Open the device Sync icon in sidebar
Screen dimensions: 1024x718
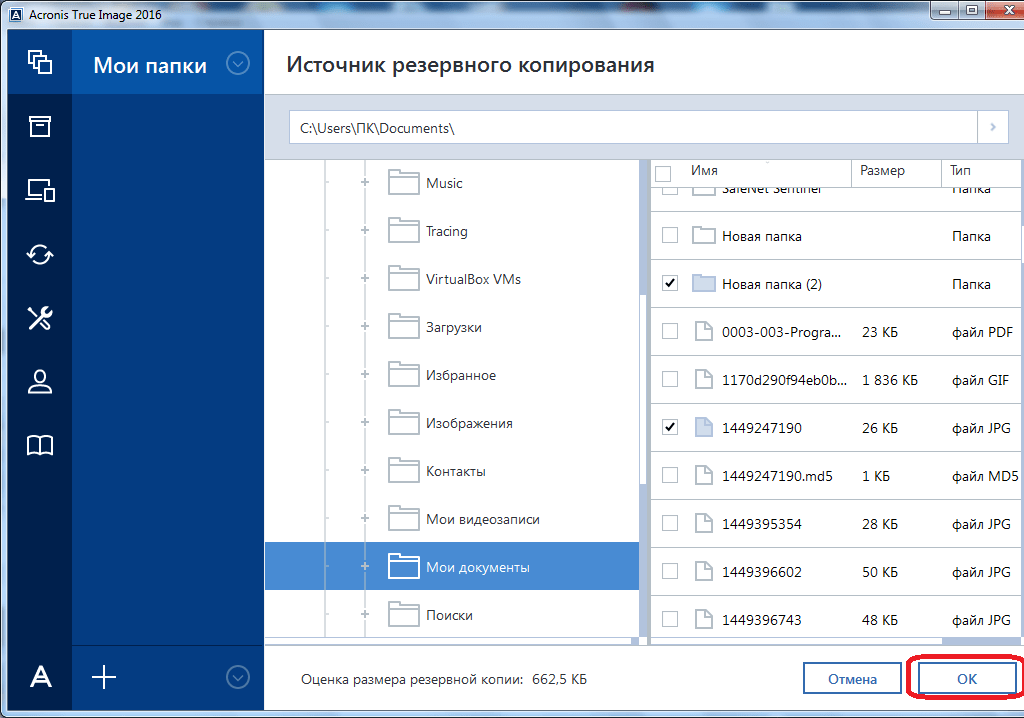point(40,190)
